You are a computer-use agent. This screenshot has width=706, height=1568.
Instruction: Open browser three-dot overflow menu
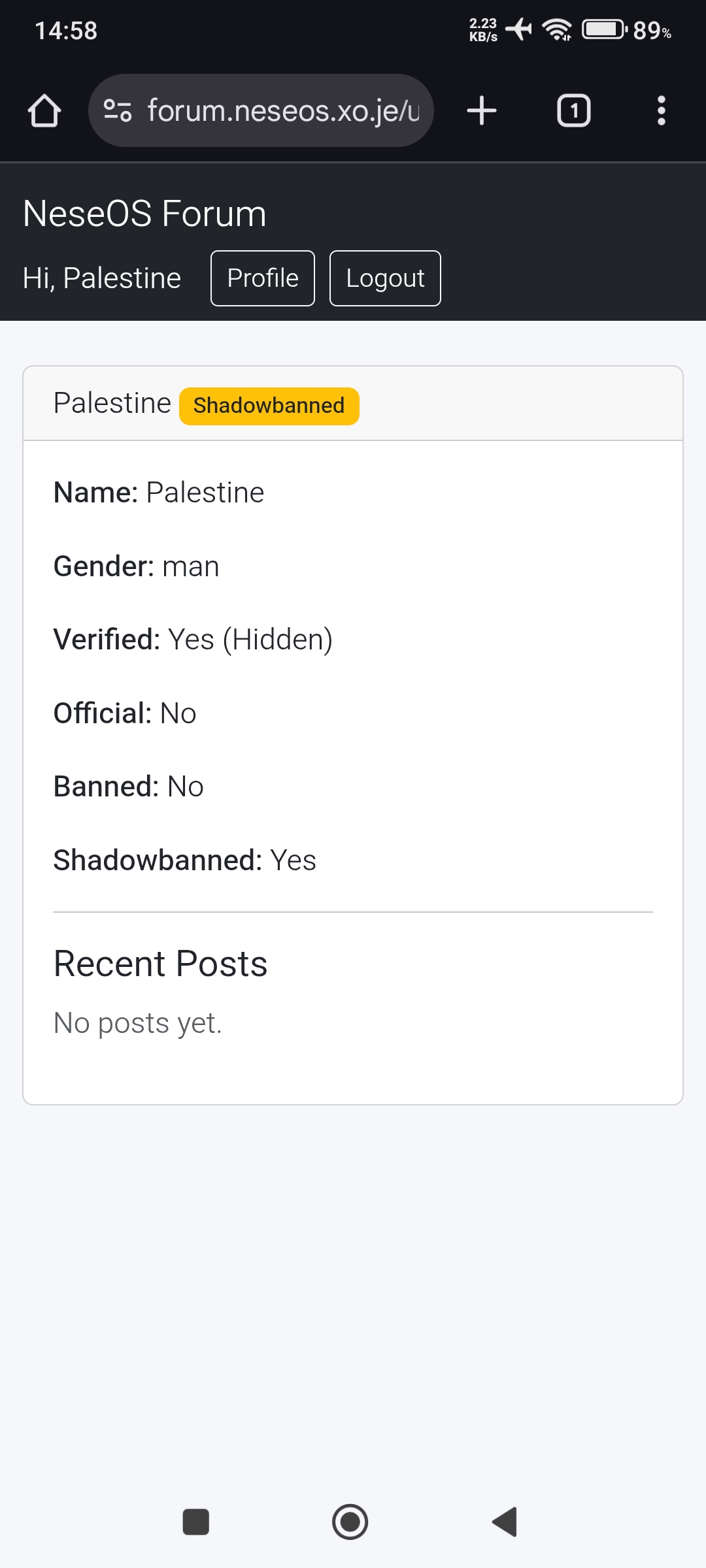[x=661, y=110]
